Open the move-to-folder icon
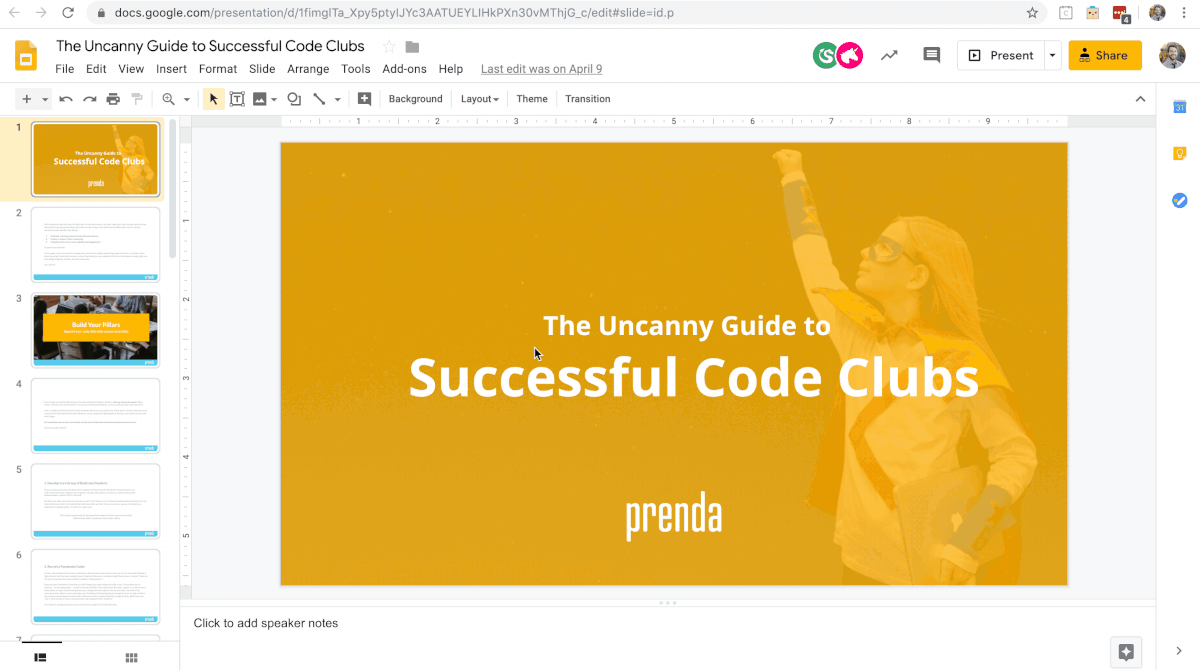The height and width of the screenshot is (670, 1200). (x=412, y=47)
